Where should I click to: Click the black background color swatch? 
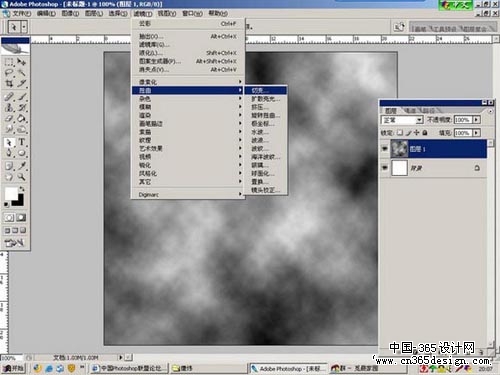click(x=19, y=200)
